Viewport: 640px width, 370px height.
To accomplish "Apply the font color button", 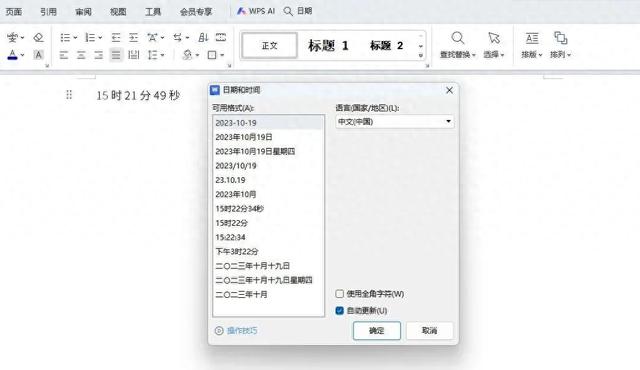I will click(x=12, y=55).
